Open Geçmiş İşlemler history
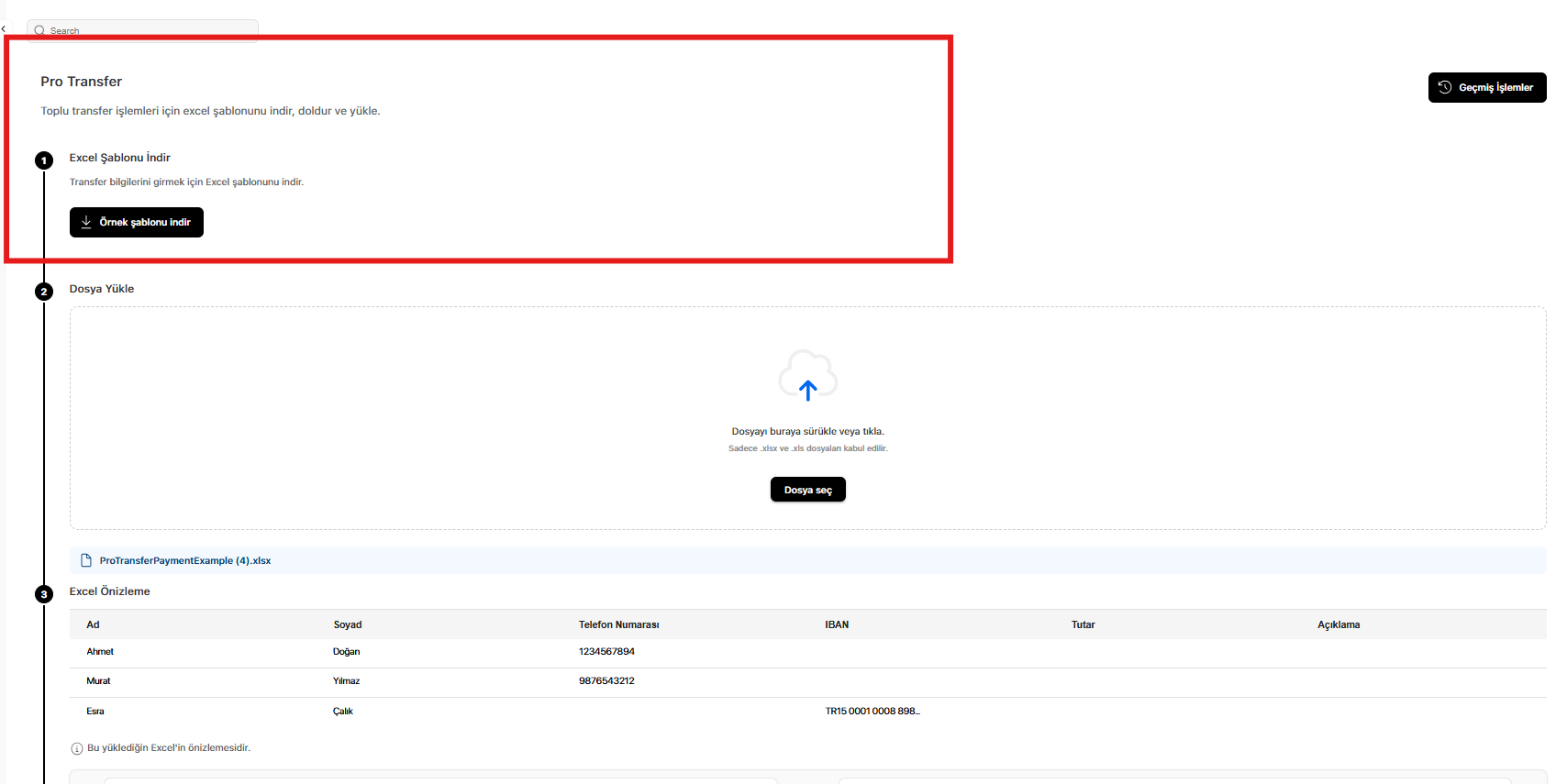The height and width of the screenshot is (784, 1567). tap(1486, 88)
